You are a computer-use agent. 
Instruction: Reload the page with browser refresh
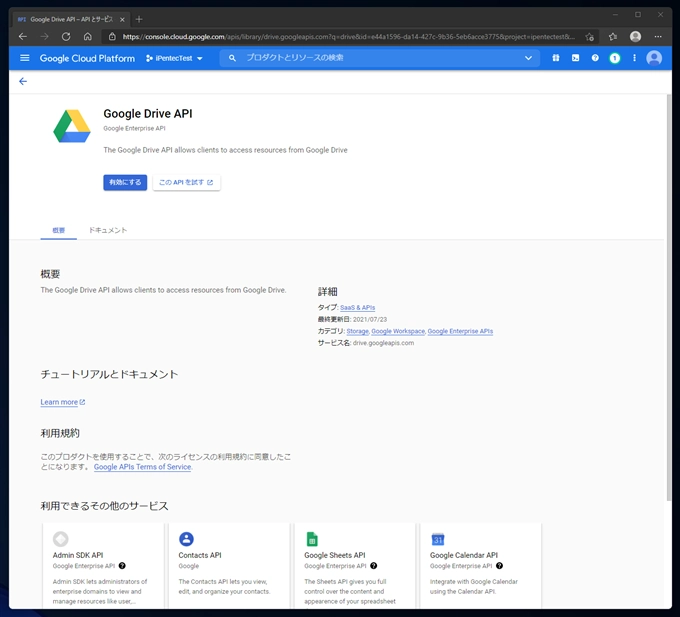66,36
